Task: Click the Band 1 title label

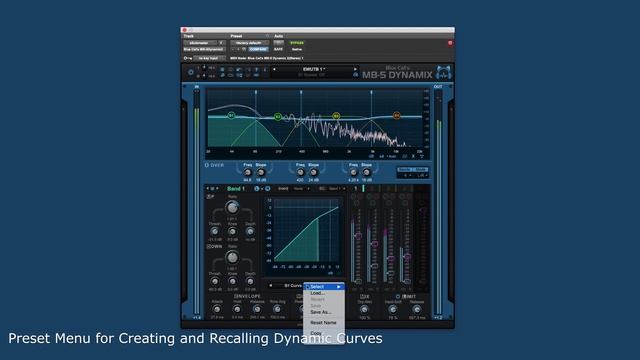Action: (x=236, y=189)
